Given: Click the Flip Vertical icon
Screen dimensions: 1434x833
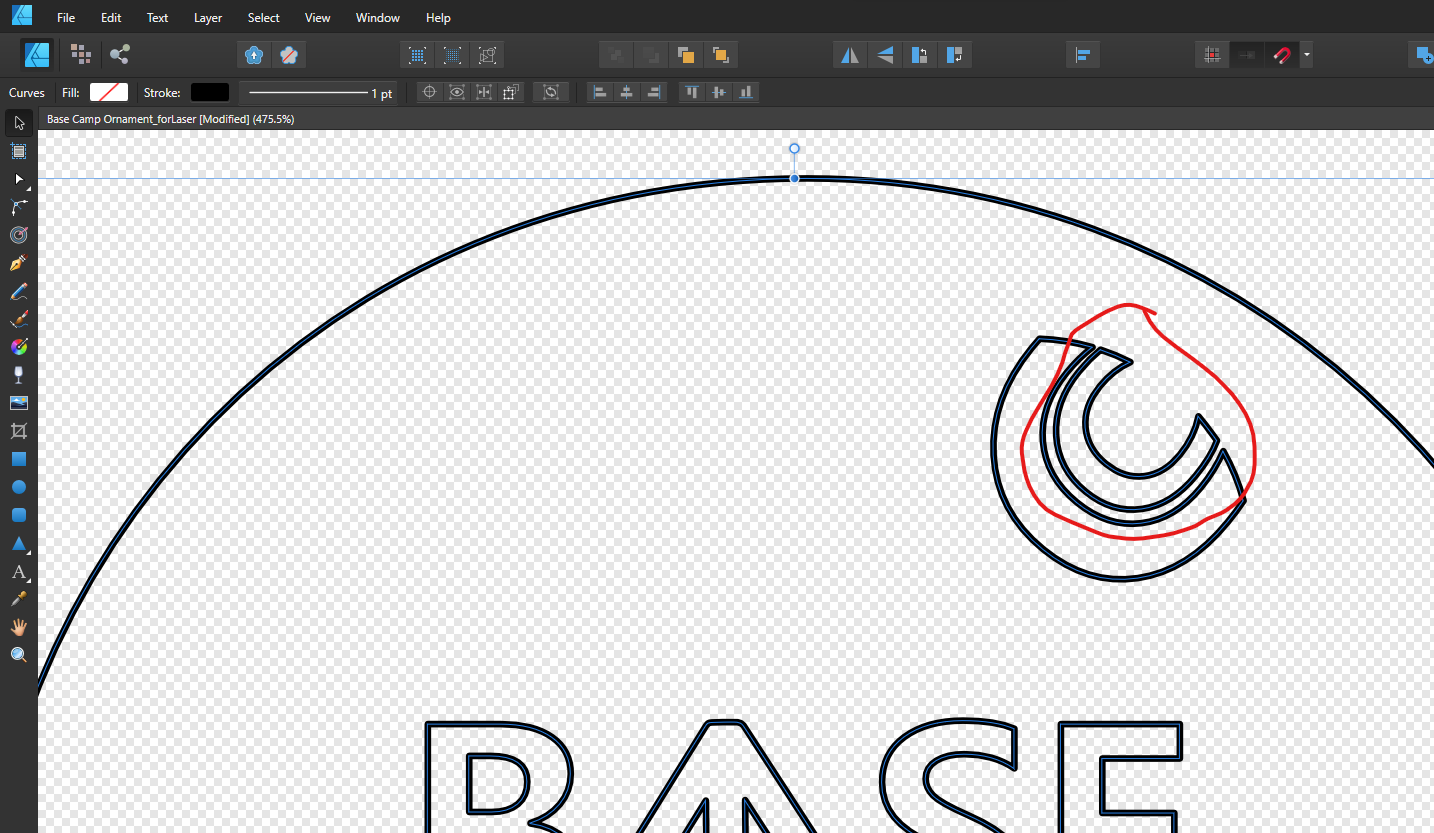Looking at the screenshot, I should [x=885, y=55].
